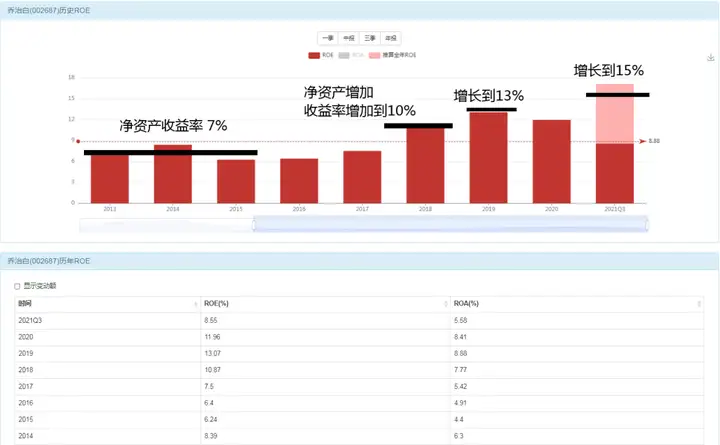Select ROE value 13.07 for 2019
720x445 pixels.
(x=212, y=353)
